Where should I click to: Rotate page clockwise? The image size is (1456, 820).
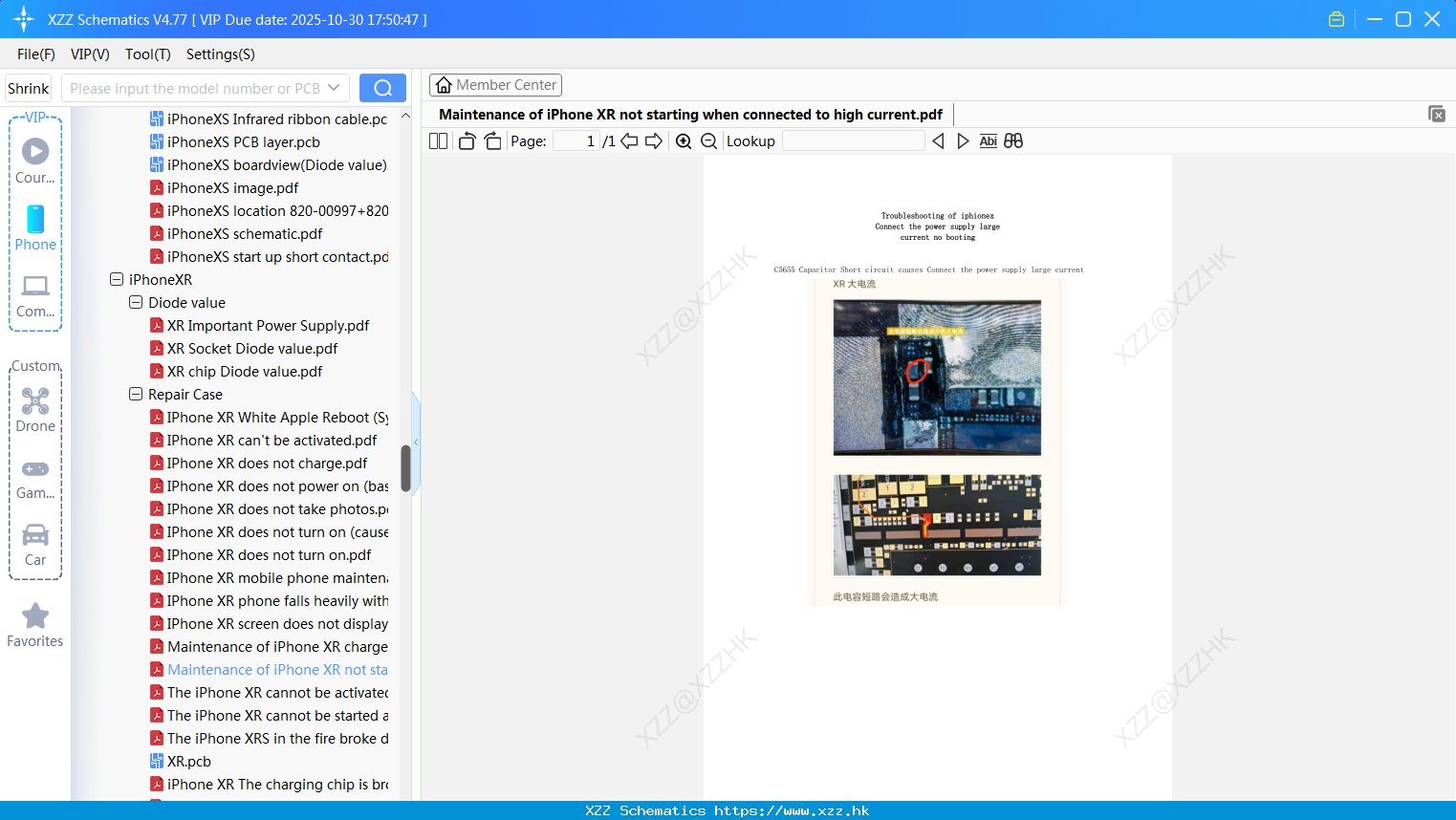click(x=492, y=140)
